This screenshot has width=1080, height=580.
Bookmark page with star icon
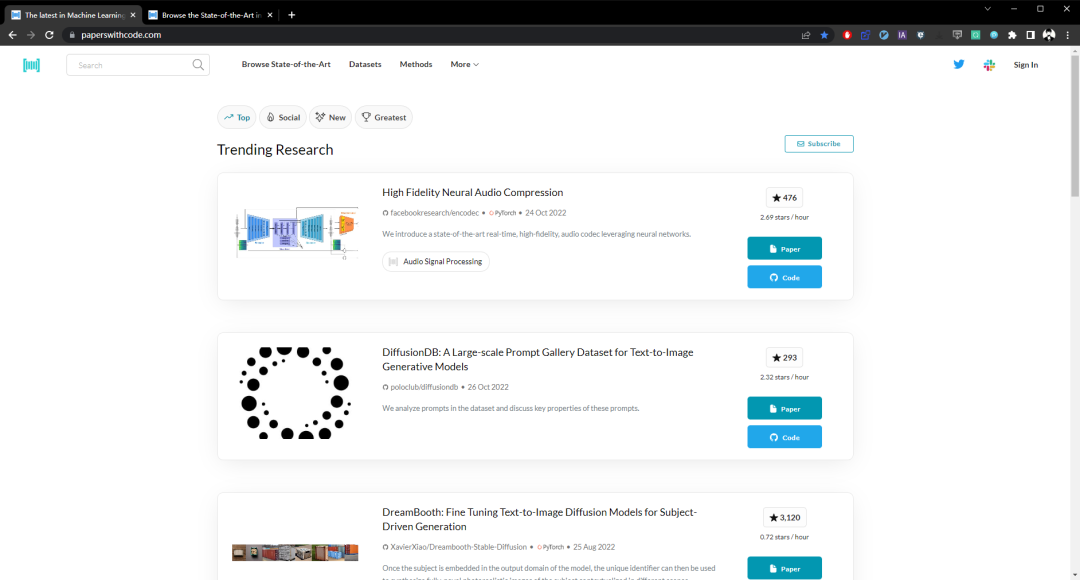(824, 34)
